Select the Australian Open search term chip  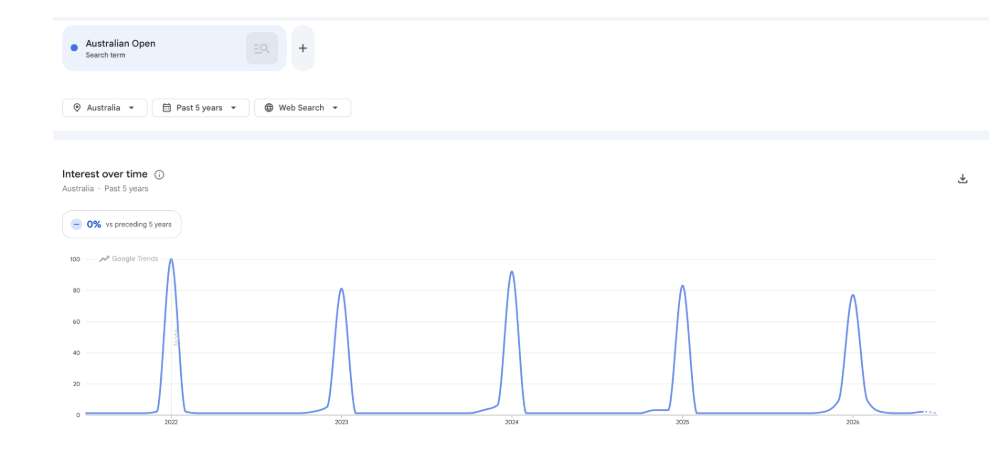click(x=174, y=48)
